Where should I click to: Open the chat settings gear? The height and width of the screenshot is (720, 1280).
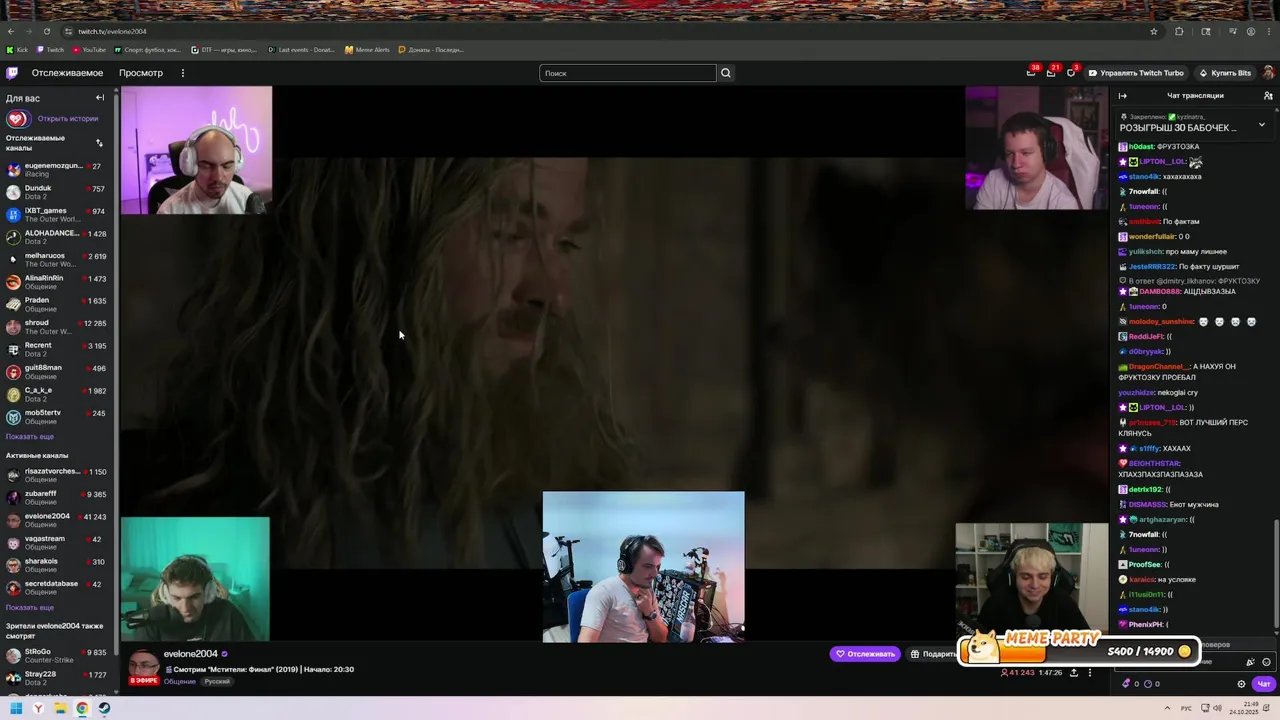pos(1241,684)
